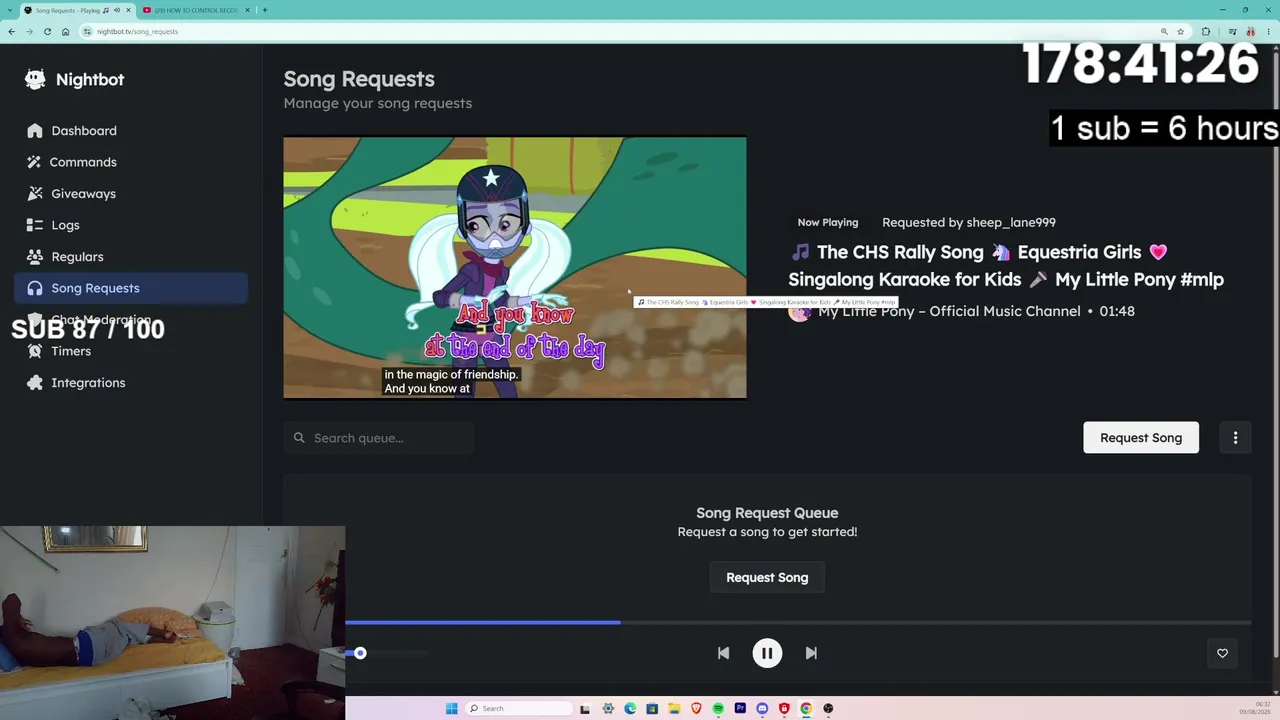1280x720 pixels.
Task: Click the white Request Song button
Action: point(1141,438)
